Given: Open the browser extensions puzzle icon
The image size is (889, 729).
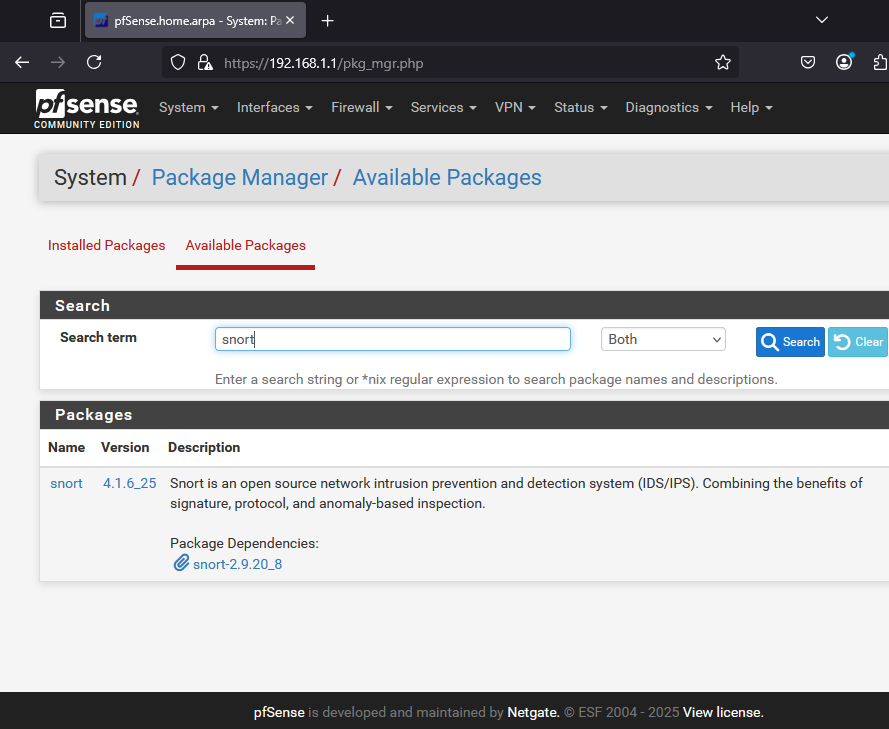Looking at the screenshot, I should click(x=880, y=62).
